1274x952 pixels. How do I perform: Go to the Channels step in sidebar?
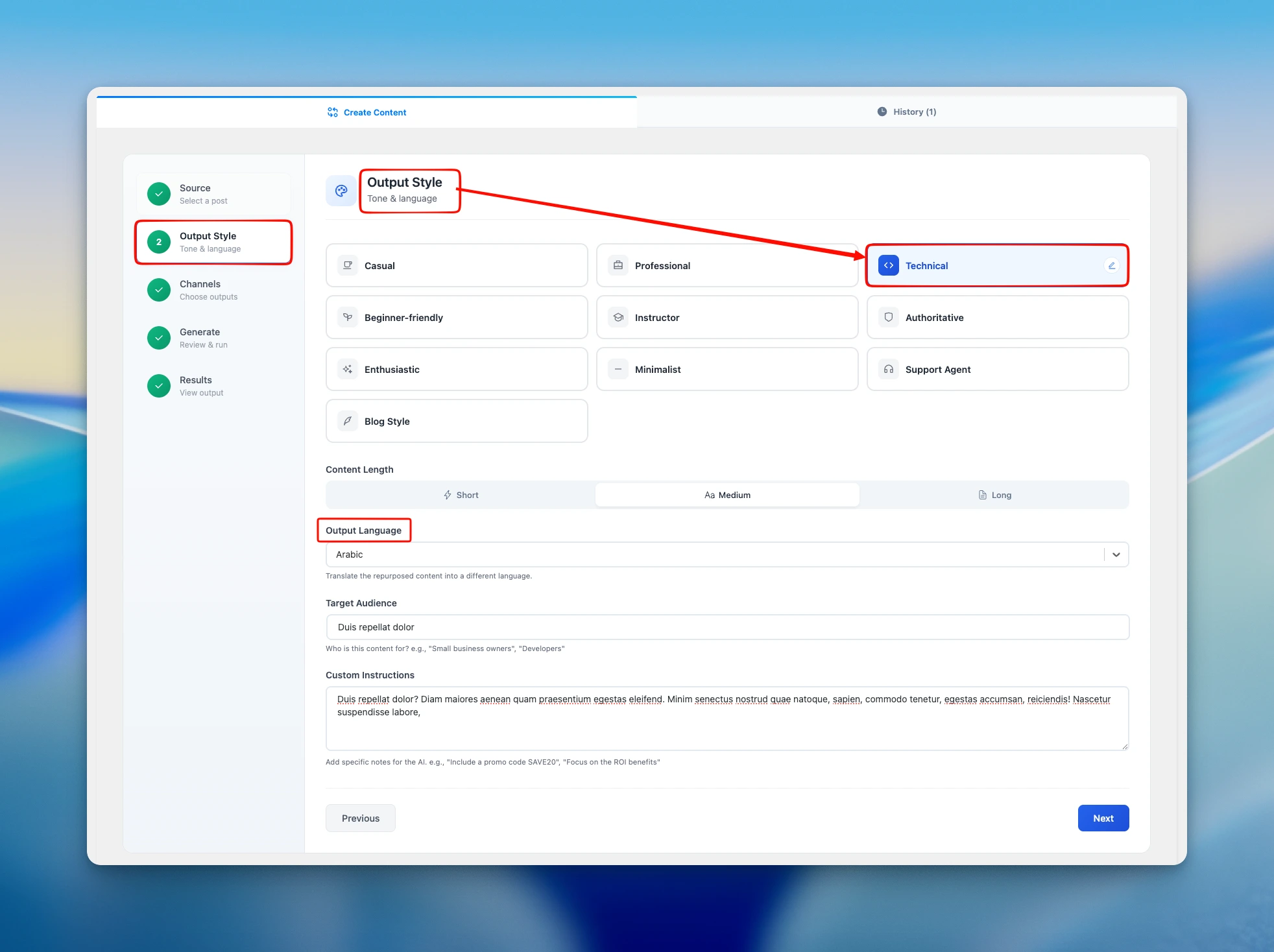click(200, 290)
